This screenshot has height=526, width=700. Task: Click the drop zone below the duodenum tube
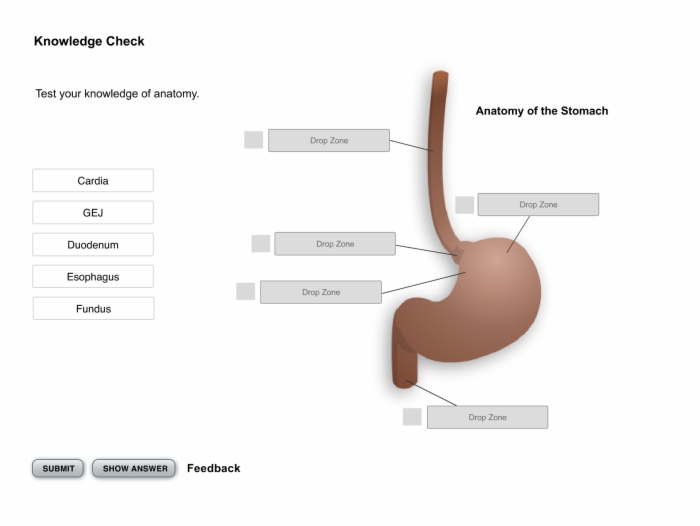tap(488, 417)
